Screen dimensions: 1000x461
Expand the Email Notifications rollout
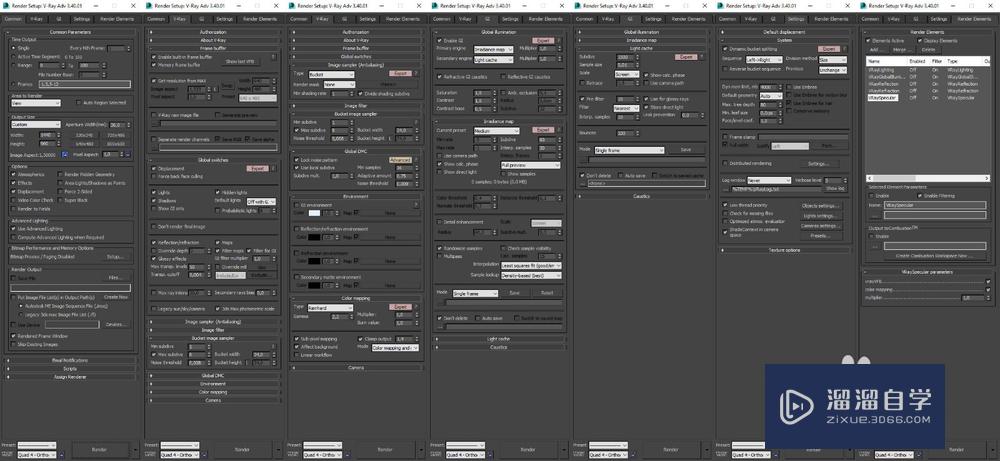click(x=70, y=360)
